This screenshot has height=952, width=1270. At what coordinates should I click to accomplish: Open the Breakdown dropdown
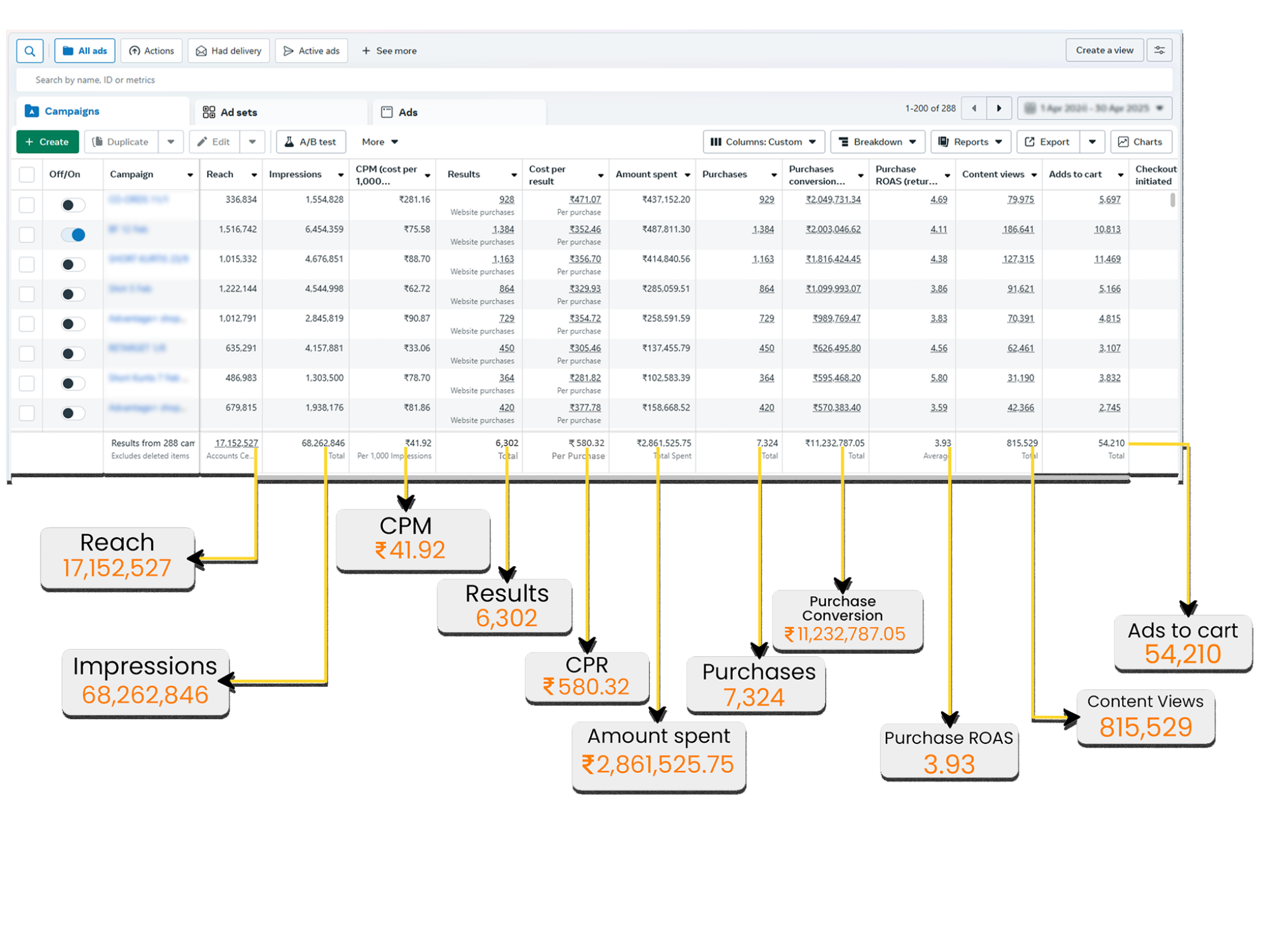pyautogui.click(x=878, y=142)
